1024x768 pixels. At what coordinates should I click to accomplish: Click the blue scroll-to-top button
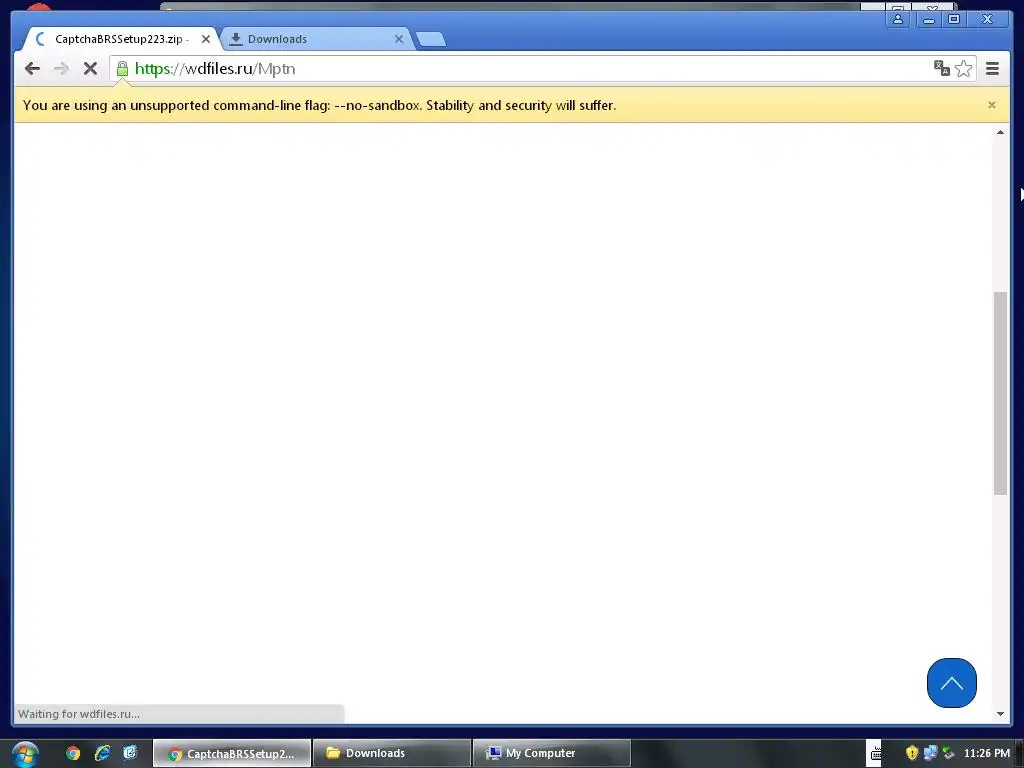(952, 683)
